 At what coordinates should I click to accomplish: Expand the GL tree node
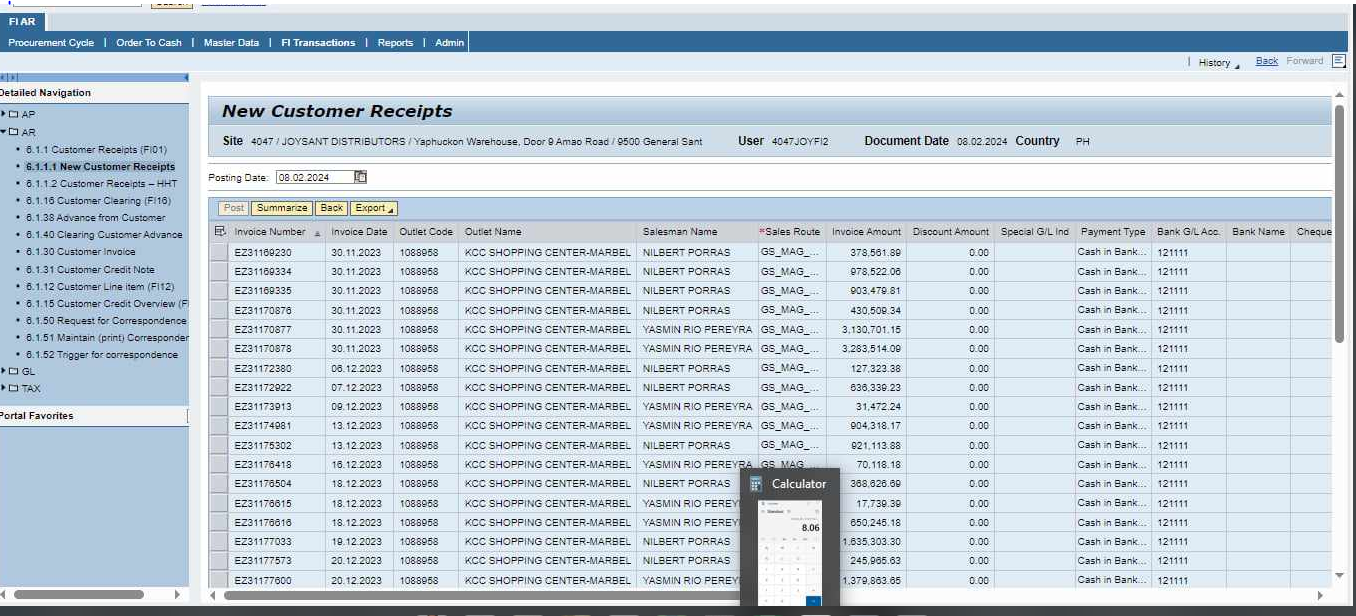tap(4, 371)
